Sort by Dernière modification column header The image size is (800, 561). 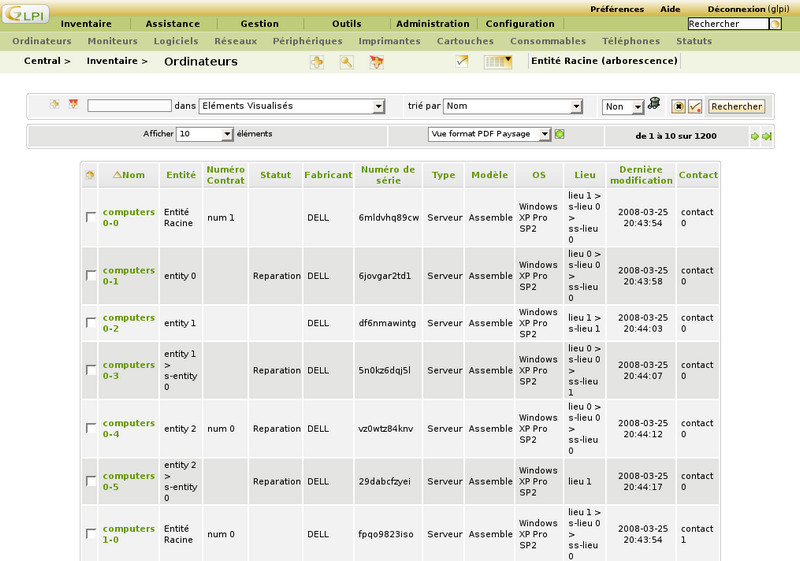tap(641, 175)
